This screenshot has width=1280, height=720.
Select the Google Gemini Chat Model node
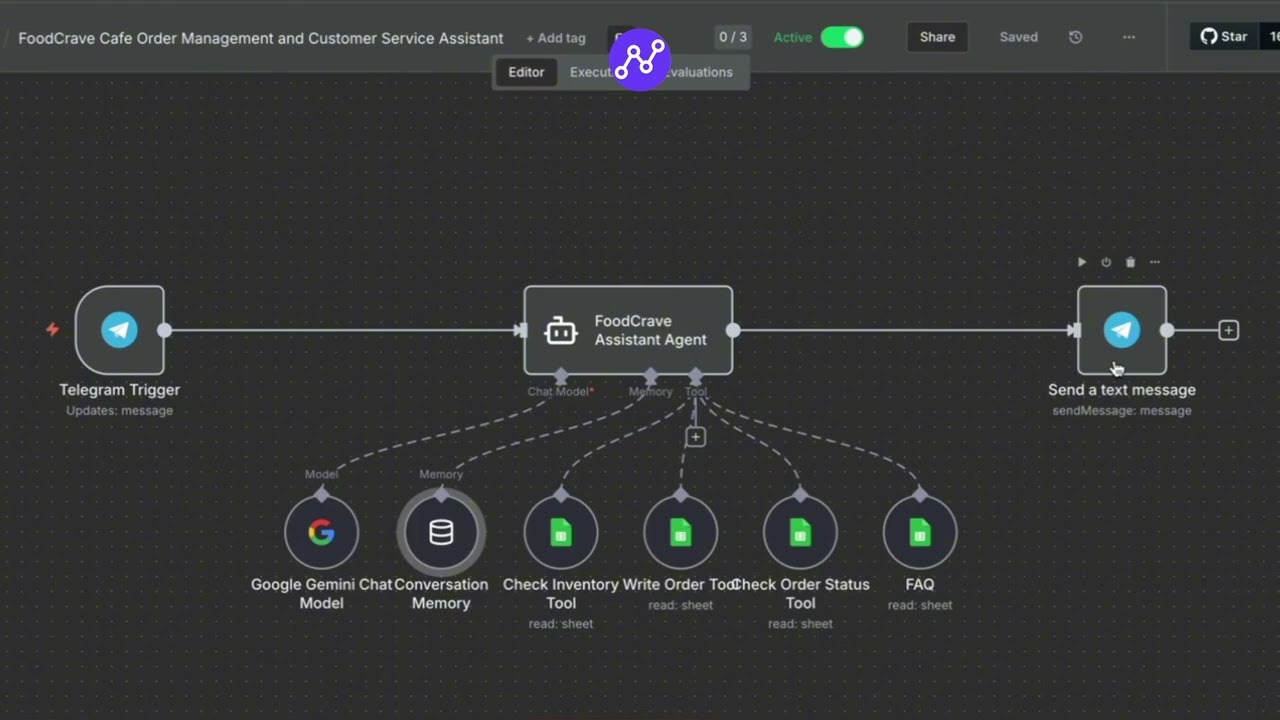(x=321, y=533)
